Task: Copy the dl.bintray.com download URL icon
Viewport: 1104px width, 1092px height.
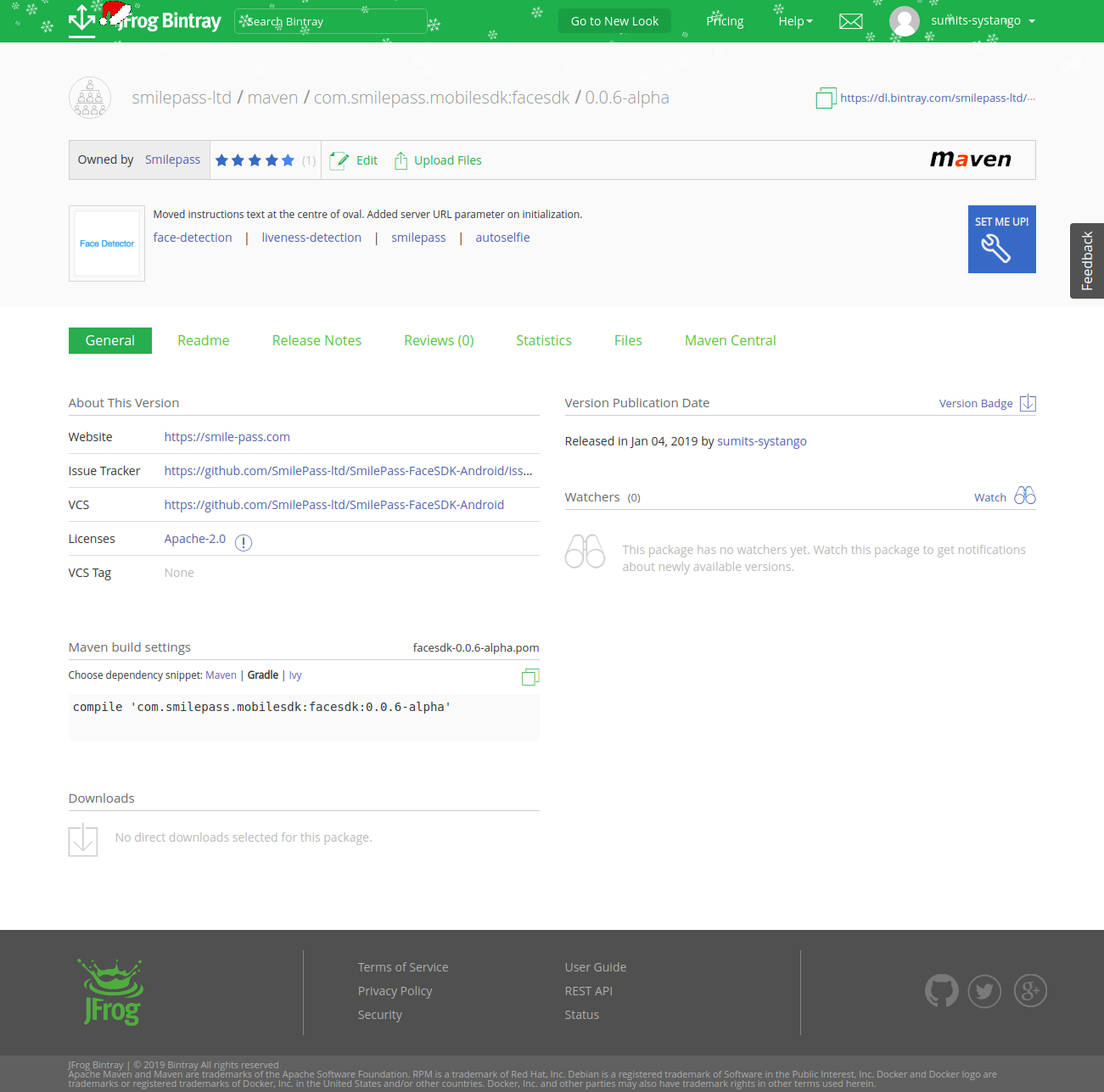Action: click(826, 98)
